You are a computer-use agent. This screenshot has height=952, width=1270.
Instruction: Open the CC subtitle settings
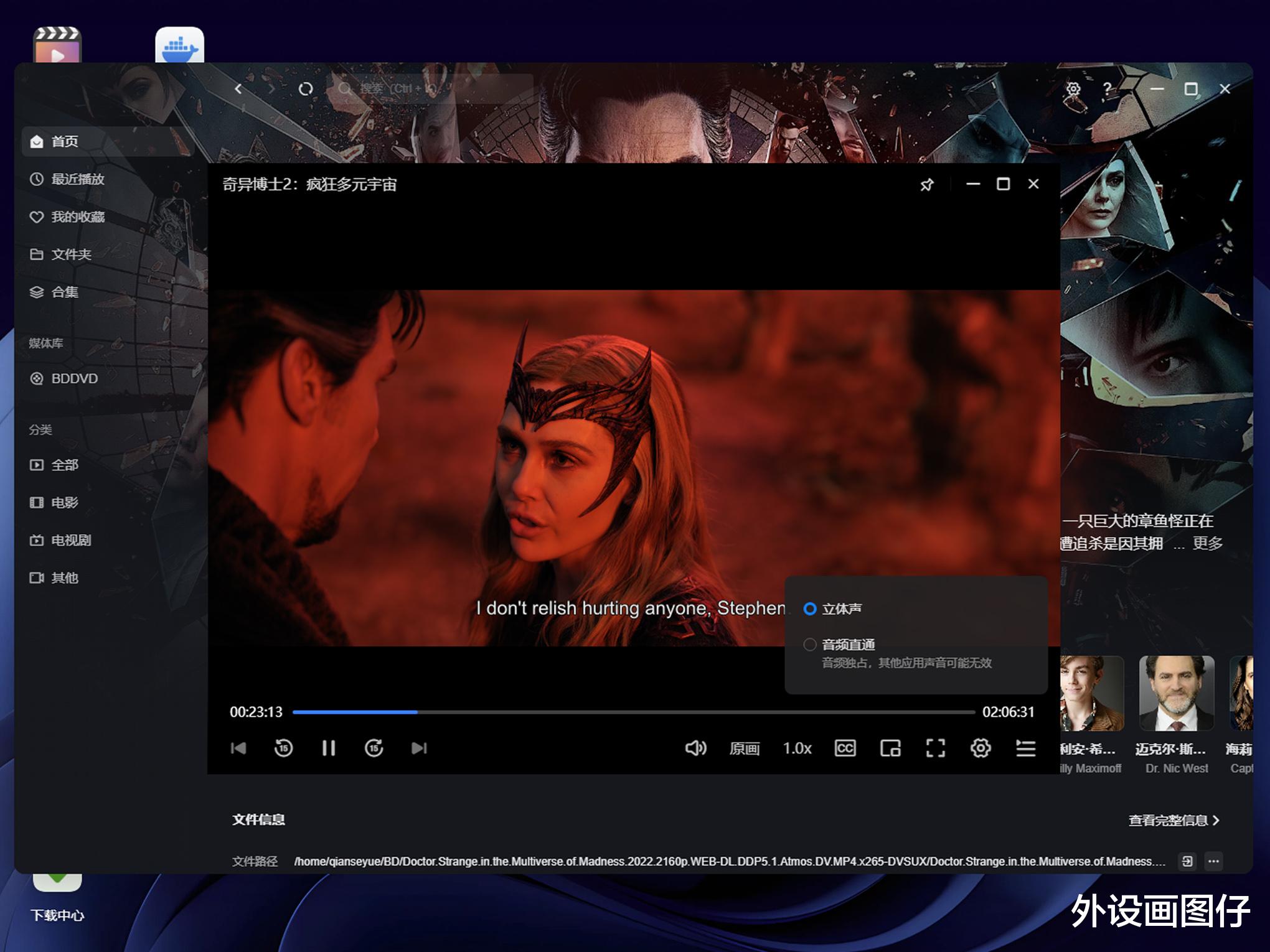(x=845, y=748)
